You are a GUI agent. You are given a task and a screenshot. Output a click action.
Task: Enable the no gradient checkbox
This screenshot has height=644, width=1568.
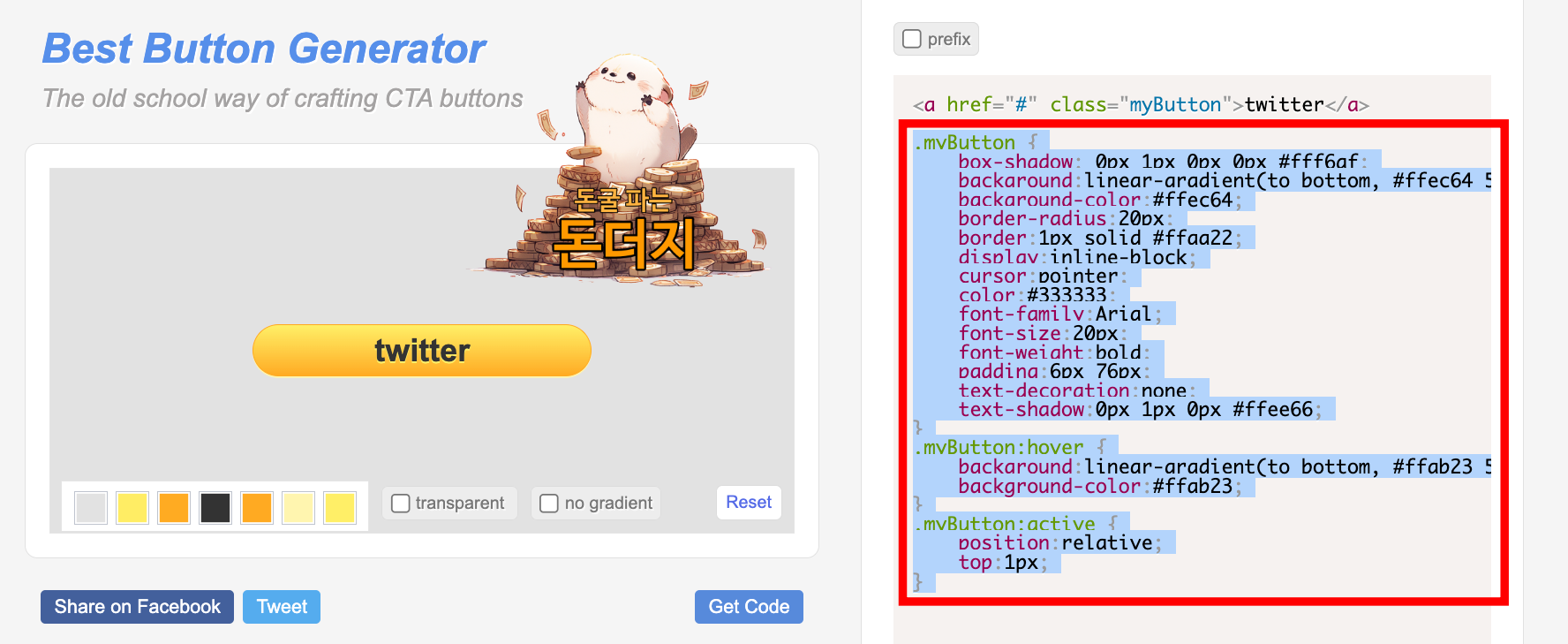[x=549, y=503]
